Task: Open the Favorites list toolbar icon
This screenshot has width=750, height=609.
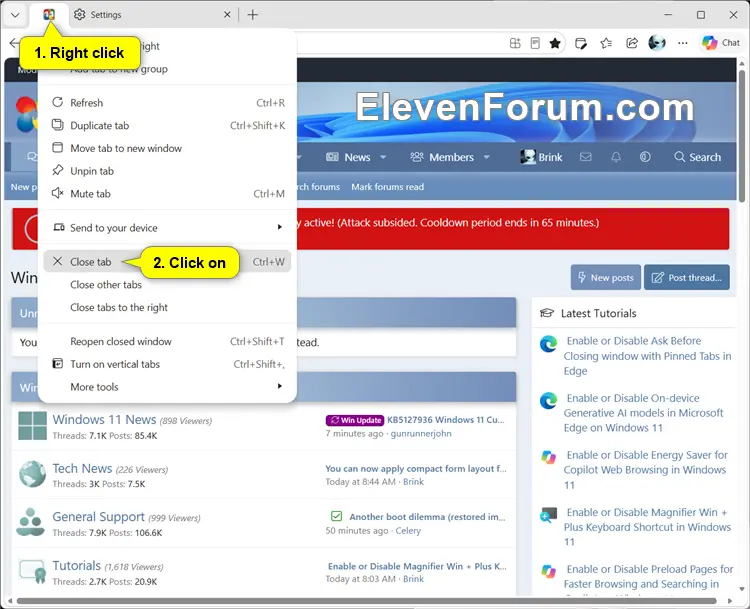Action: pyautogui.click(x=606, y=43)
